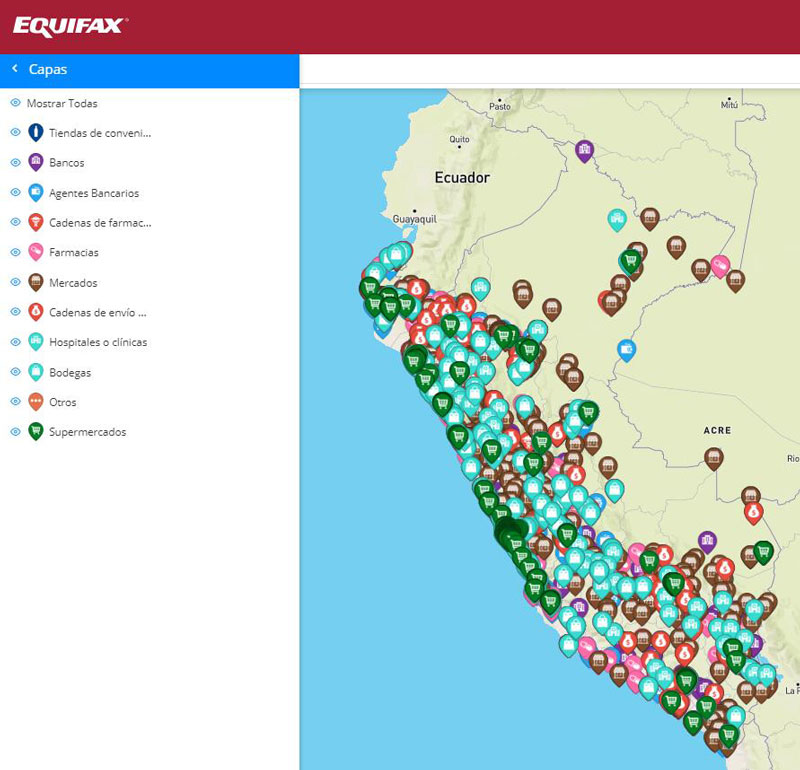
Task: Select the Hospitales o clínicas label
Action: click(x=98, y=342)
